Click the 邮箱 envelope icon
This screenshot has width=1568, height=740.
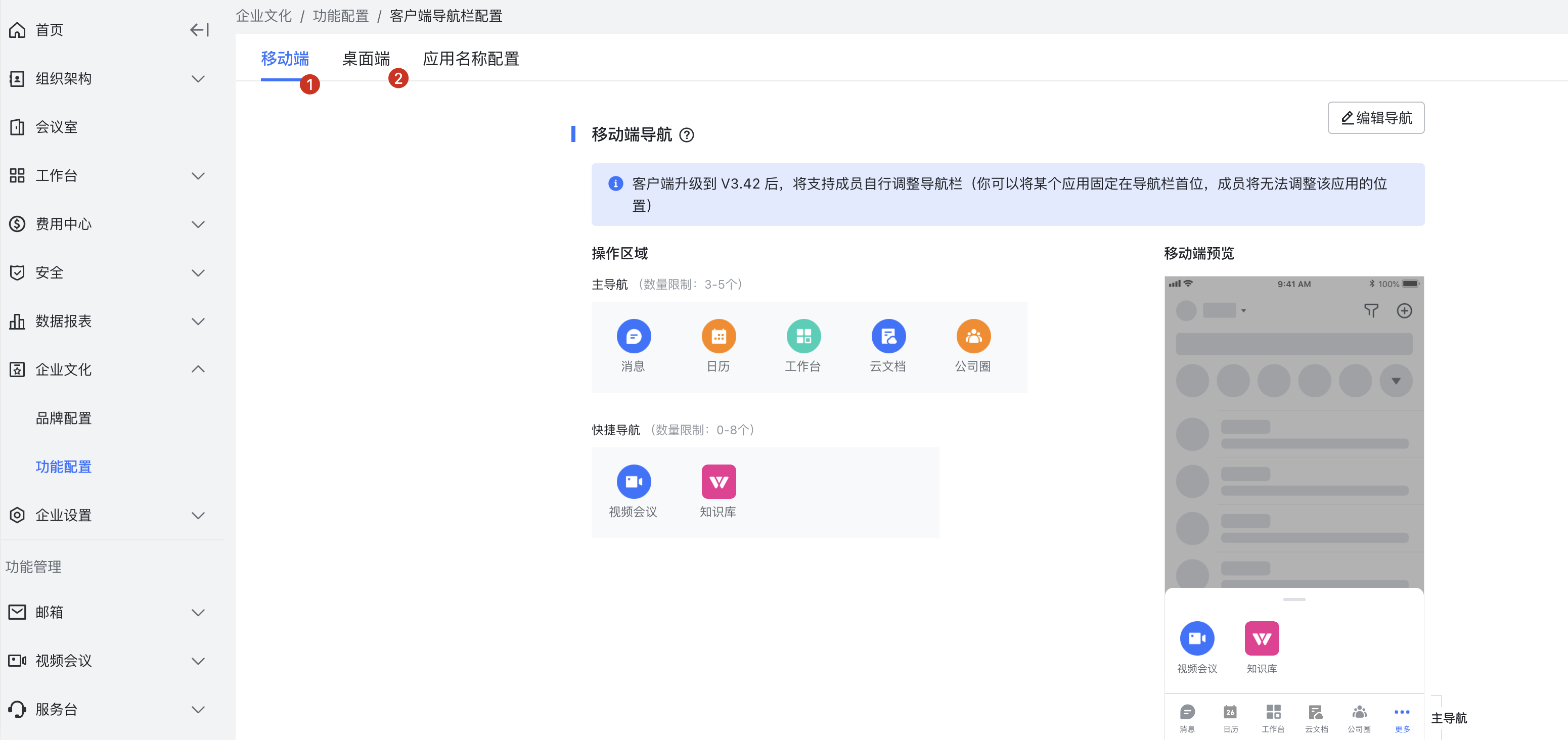click(x=17, y=612)
